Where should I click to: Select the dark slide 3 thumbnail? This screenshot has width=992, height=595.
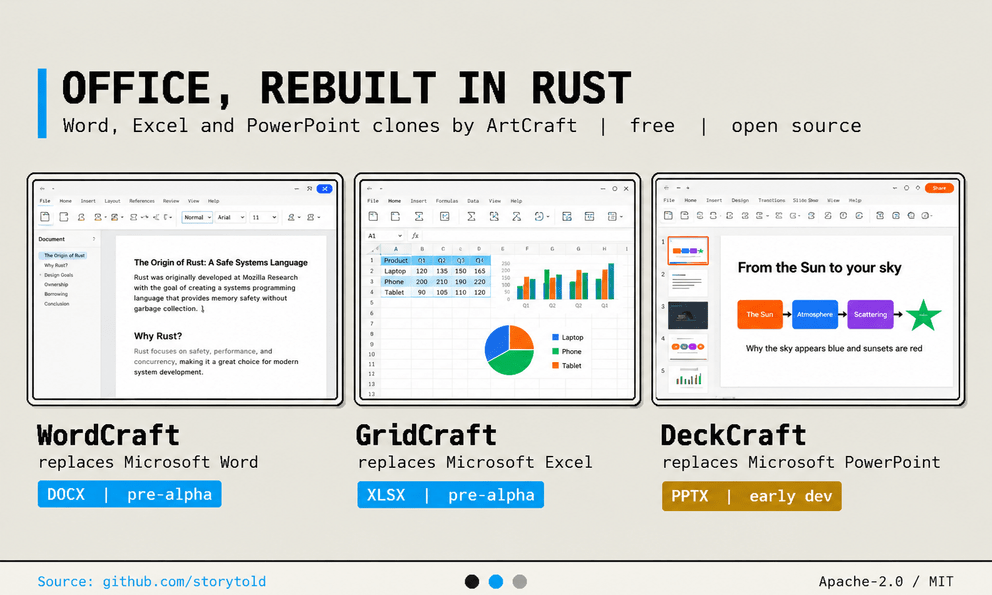[688, 315]
